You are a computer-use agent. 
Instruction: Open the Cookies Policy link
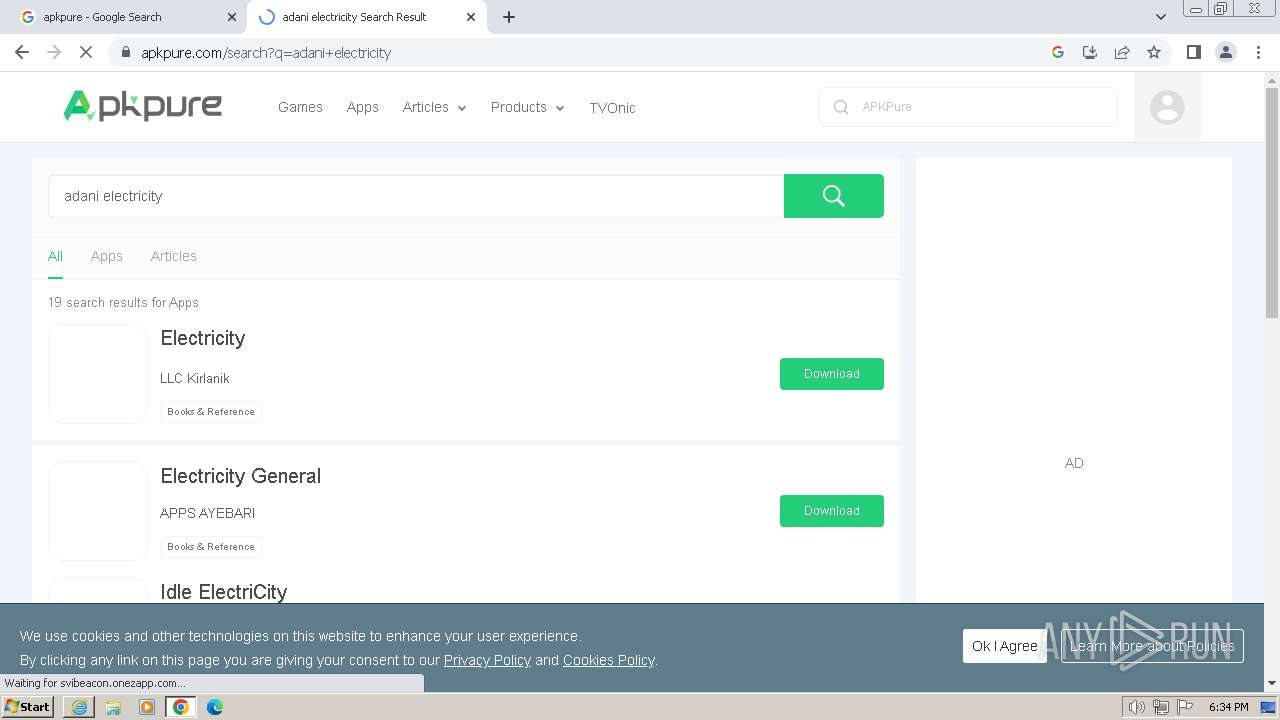pyautogui.click(x=608, y=660)
